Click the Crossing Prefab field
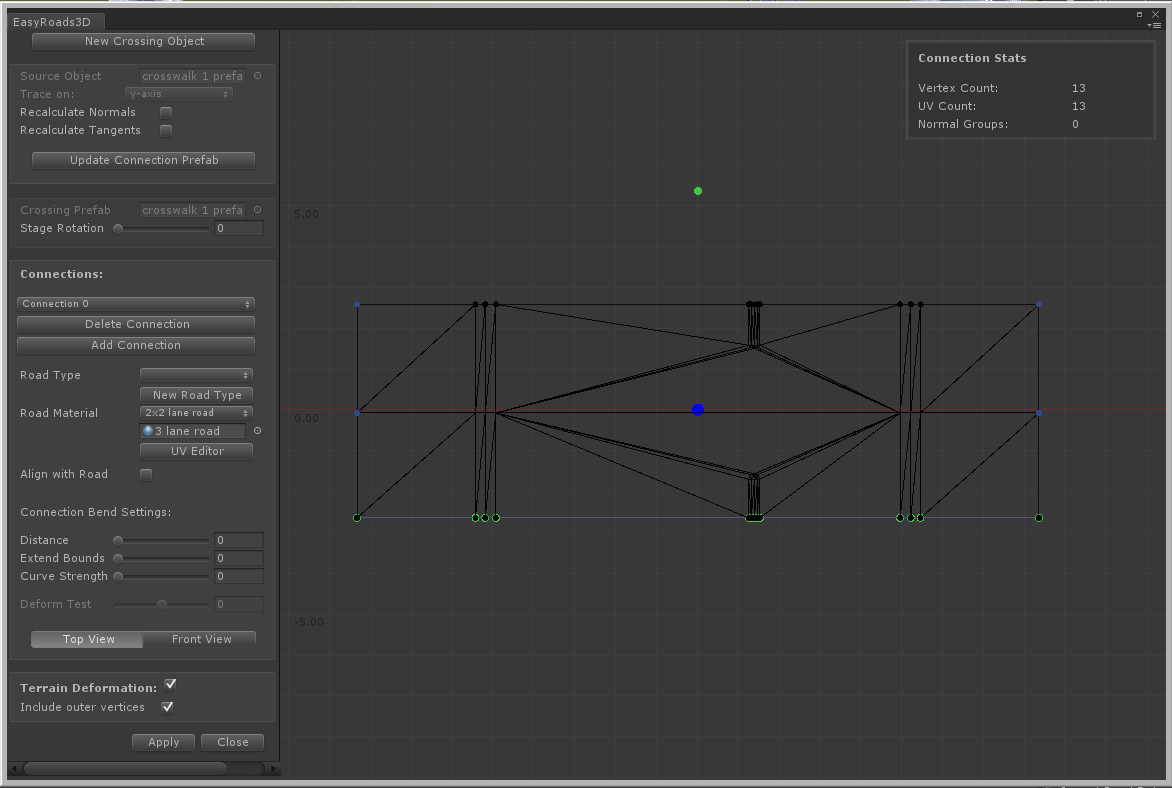Image resolution: width=1172 pixels, height=788 pixels. pyautogui.click(x=192, y=210)
